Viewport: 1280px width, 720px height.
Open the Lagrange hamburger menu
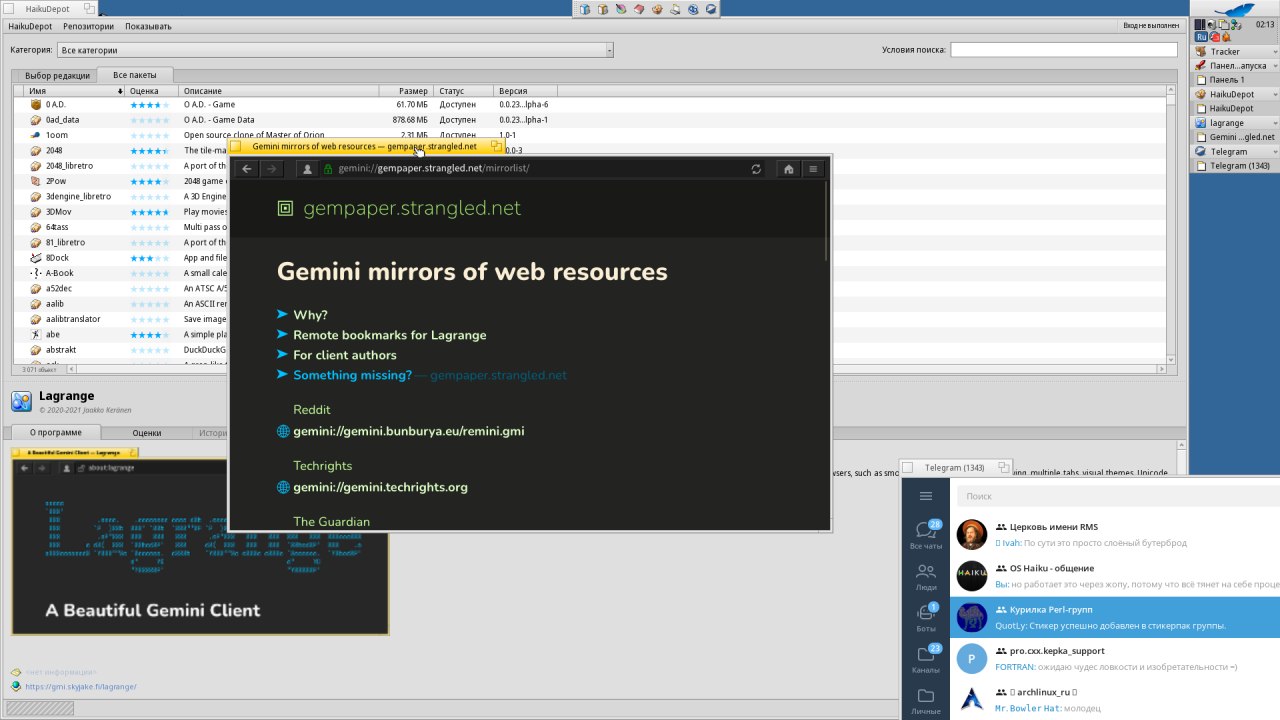pyautogui.click(x=814, y=169)
